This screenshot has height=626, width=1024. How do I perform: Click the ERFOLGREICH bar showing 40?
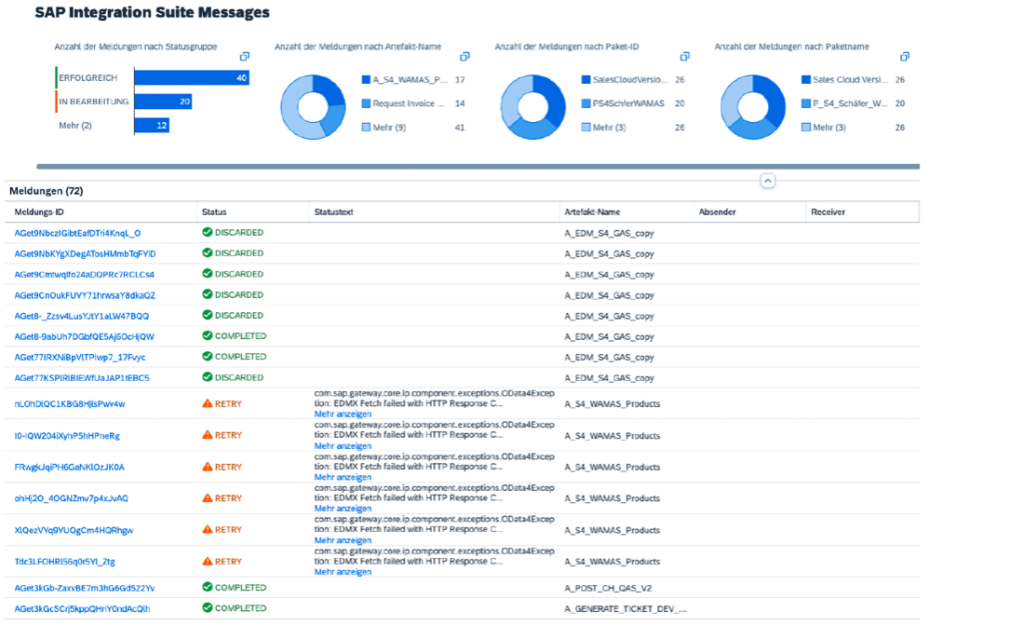[x=192, y=78]
